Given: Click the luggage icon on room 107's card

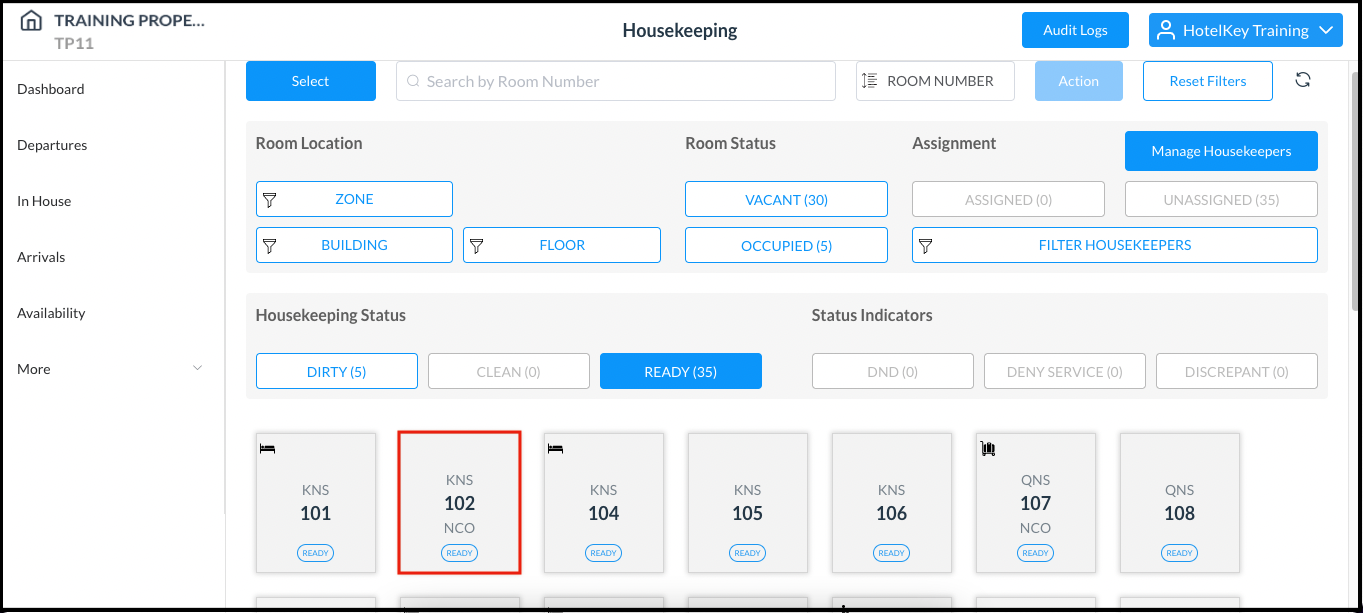Looking at the screenshot, I should point(989,449).
